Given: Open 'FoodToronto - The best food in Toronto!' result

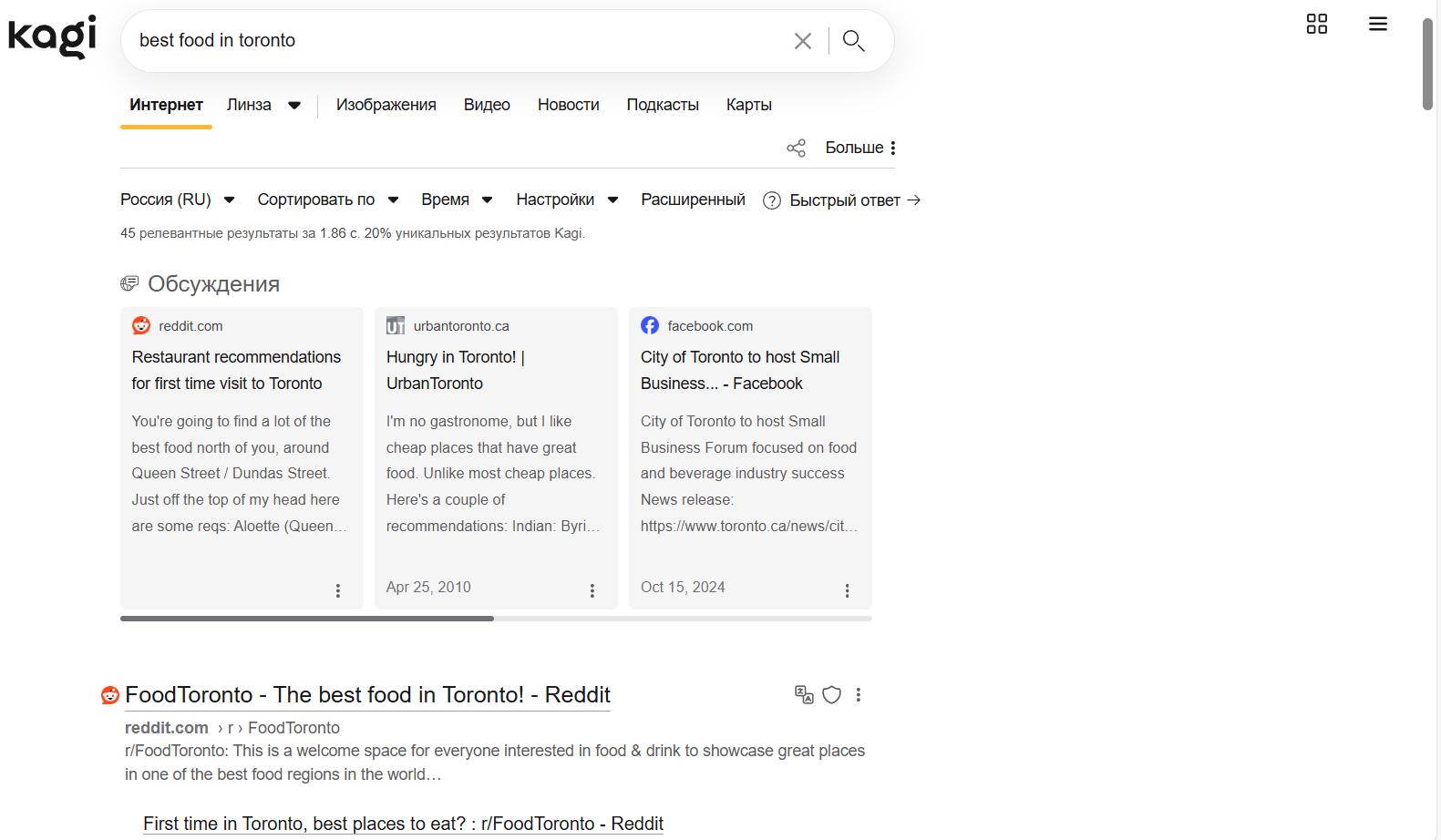Looking at the screenshot, I should point(367,695).
